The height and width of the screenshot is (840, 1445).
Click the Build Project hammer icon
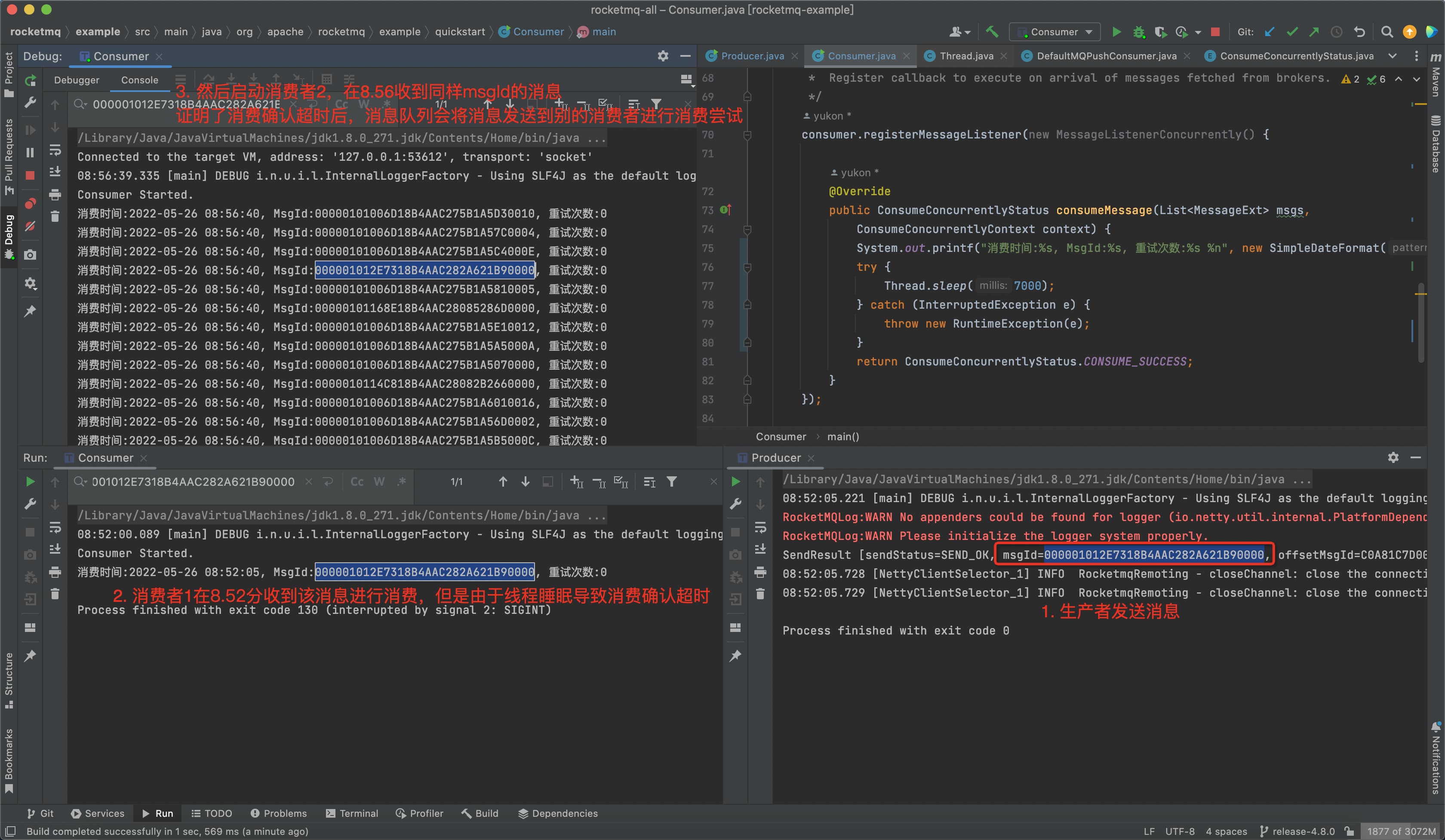pos(991,31)
